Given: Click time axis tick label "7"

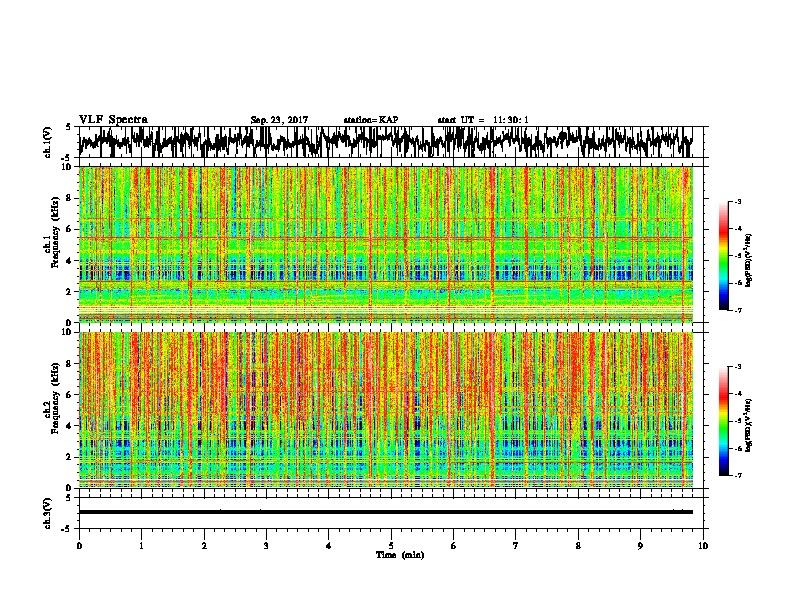Looking at the screenshot, I should (x=516, y=546).
